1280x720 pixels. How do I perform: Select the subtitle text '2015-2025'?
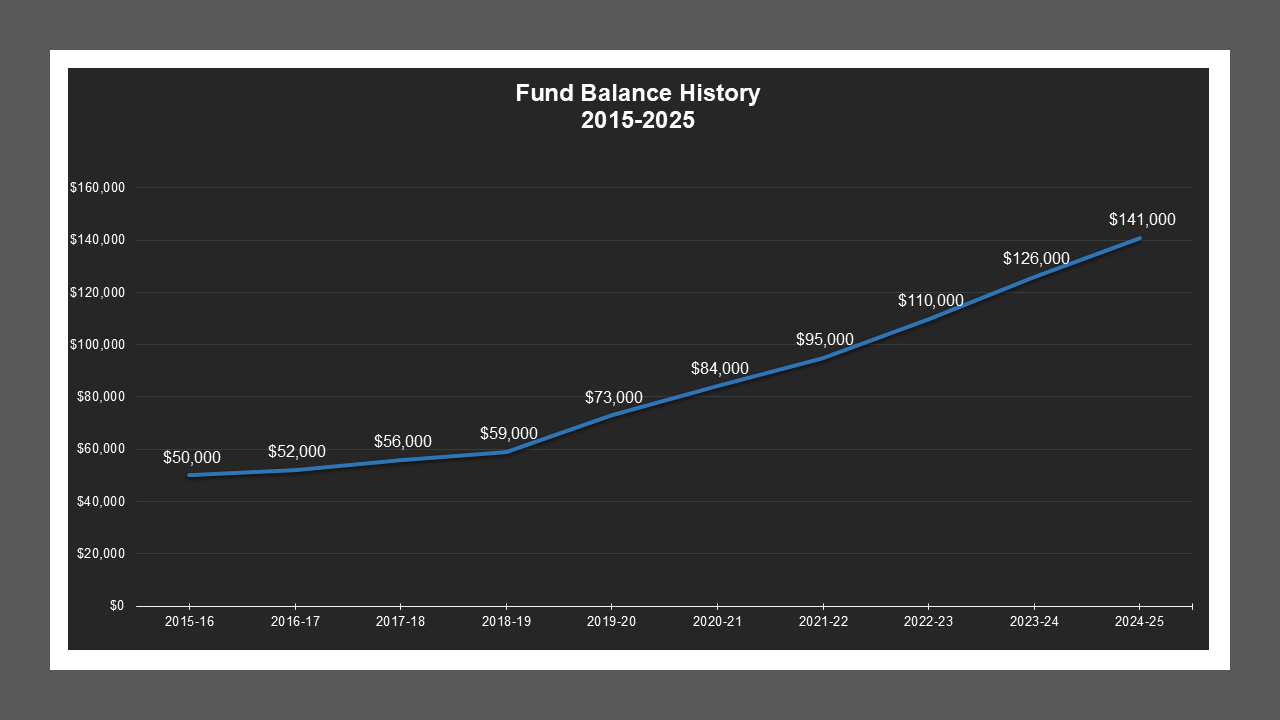click(638, 119)
